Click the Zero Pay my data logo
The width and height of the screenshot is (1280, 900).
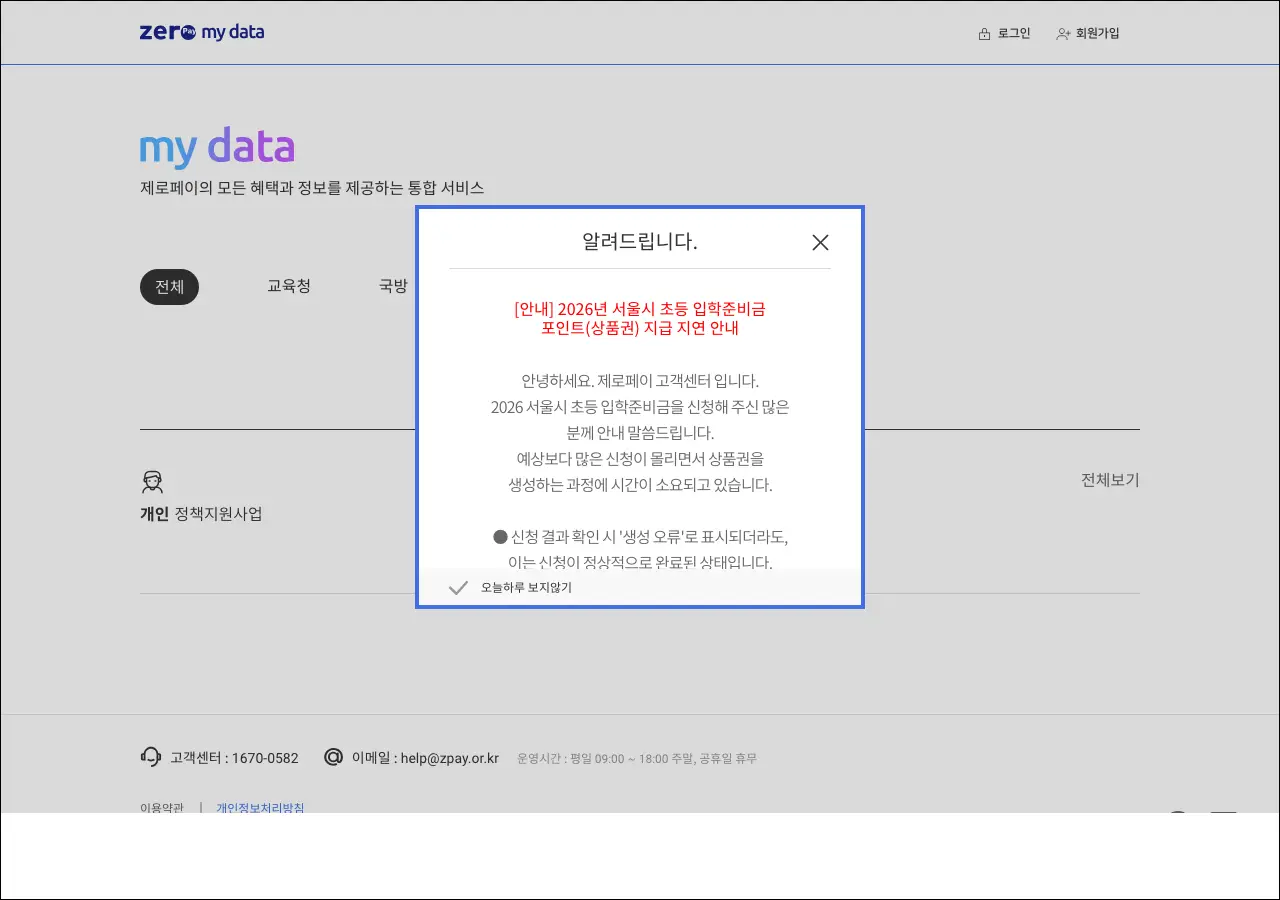202,32
